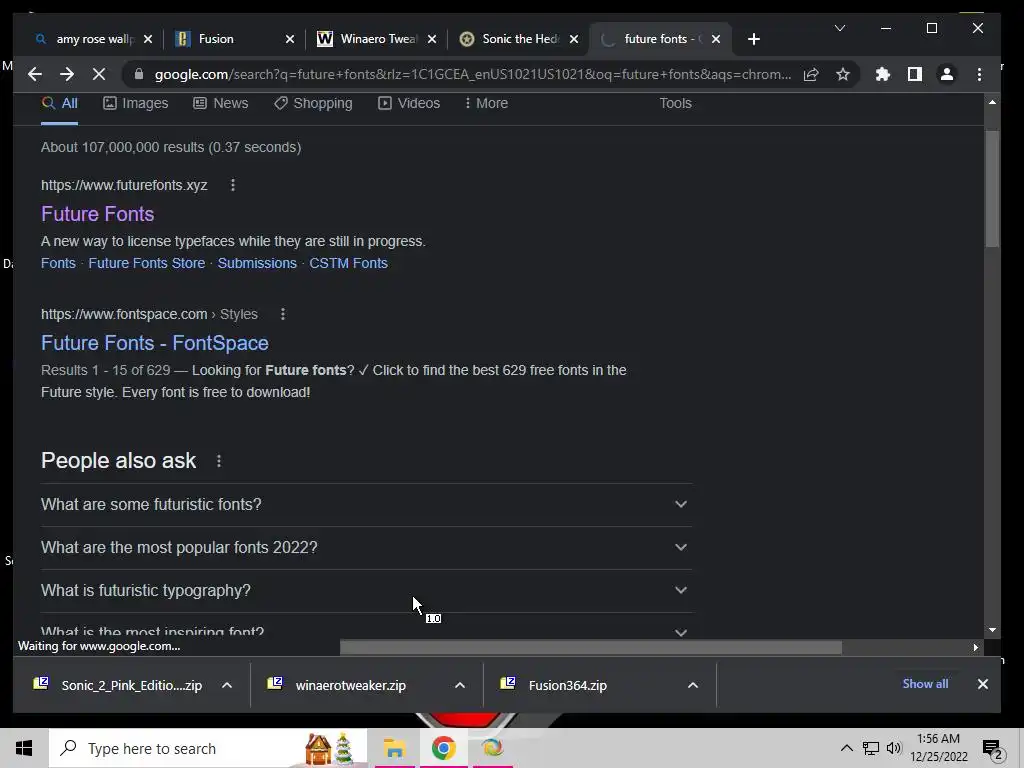Click the scroll right arrow of the page
Viewport: 1024px width, 768px height.
[x=976, y=648]
